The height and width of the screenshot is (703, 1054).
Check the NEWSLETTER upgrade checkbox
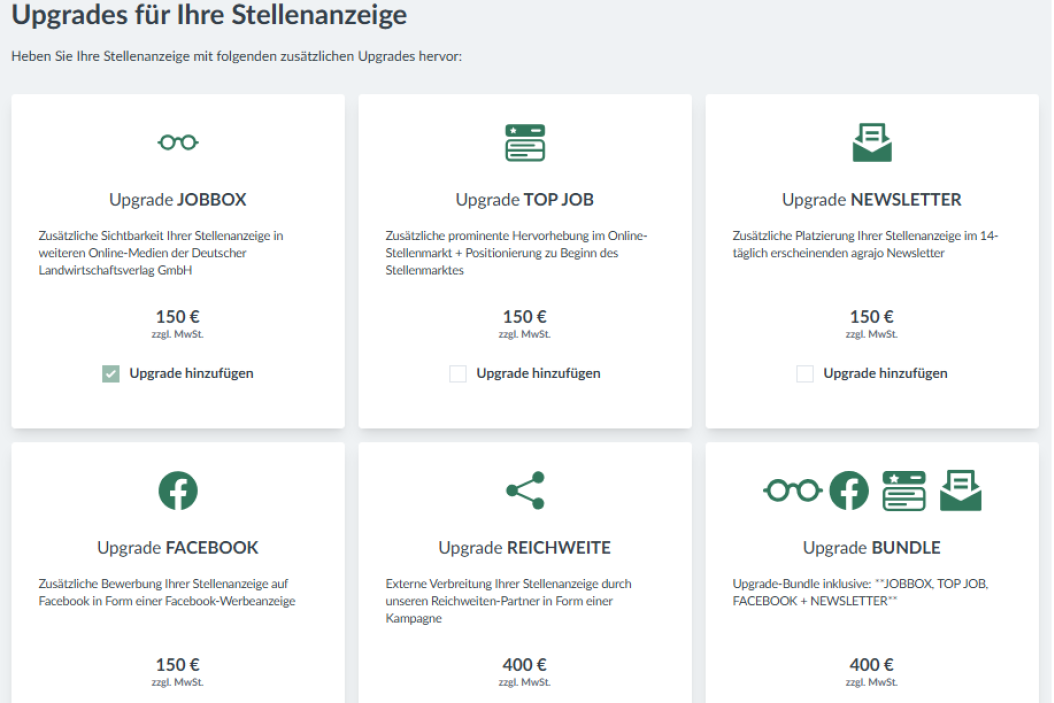pos(805,374)
